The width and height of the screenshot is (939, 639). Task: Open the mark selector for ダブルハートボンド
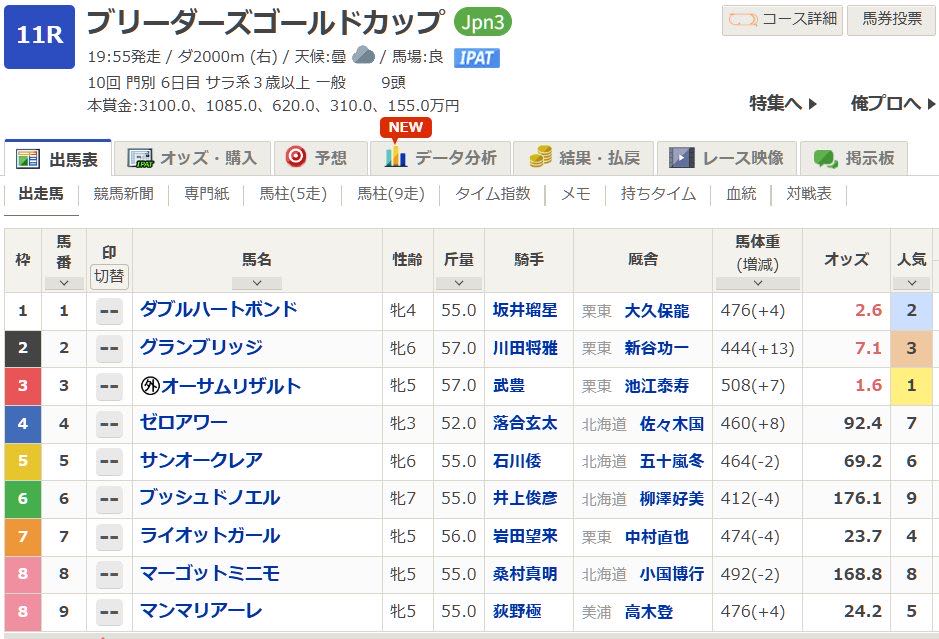coord(109,311)
